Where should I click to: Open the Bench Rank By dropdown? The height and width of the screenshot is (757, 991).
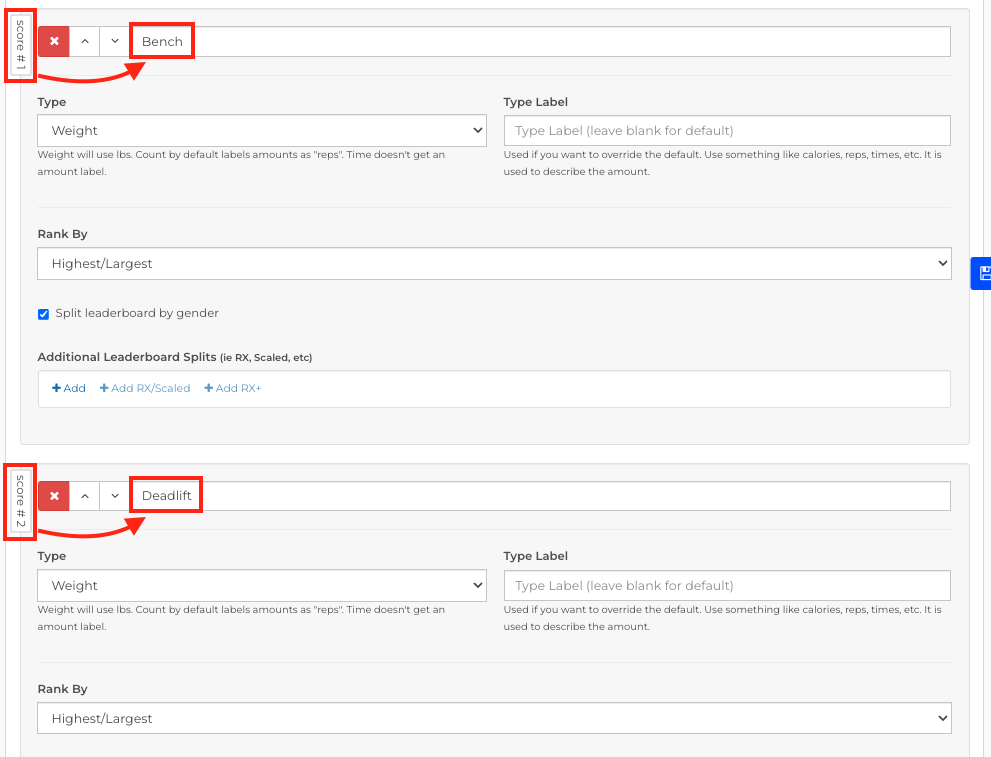(x=494, y=263)
